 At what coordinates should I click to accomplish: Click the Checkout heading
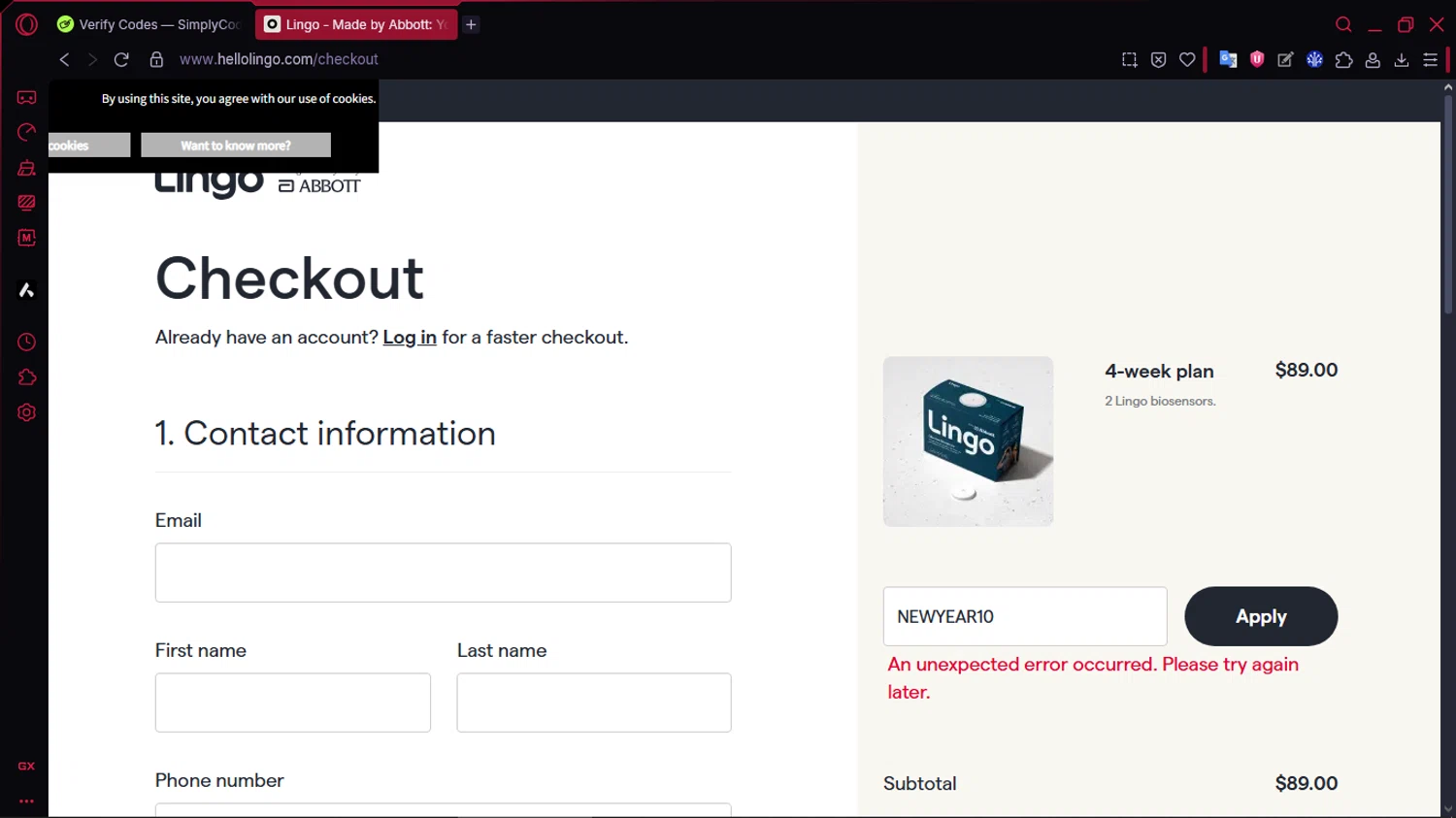click(289, 278)
